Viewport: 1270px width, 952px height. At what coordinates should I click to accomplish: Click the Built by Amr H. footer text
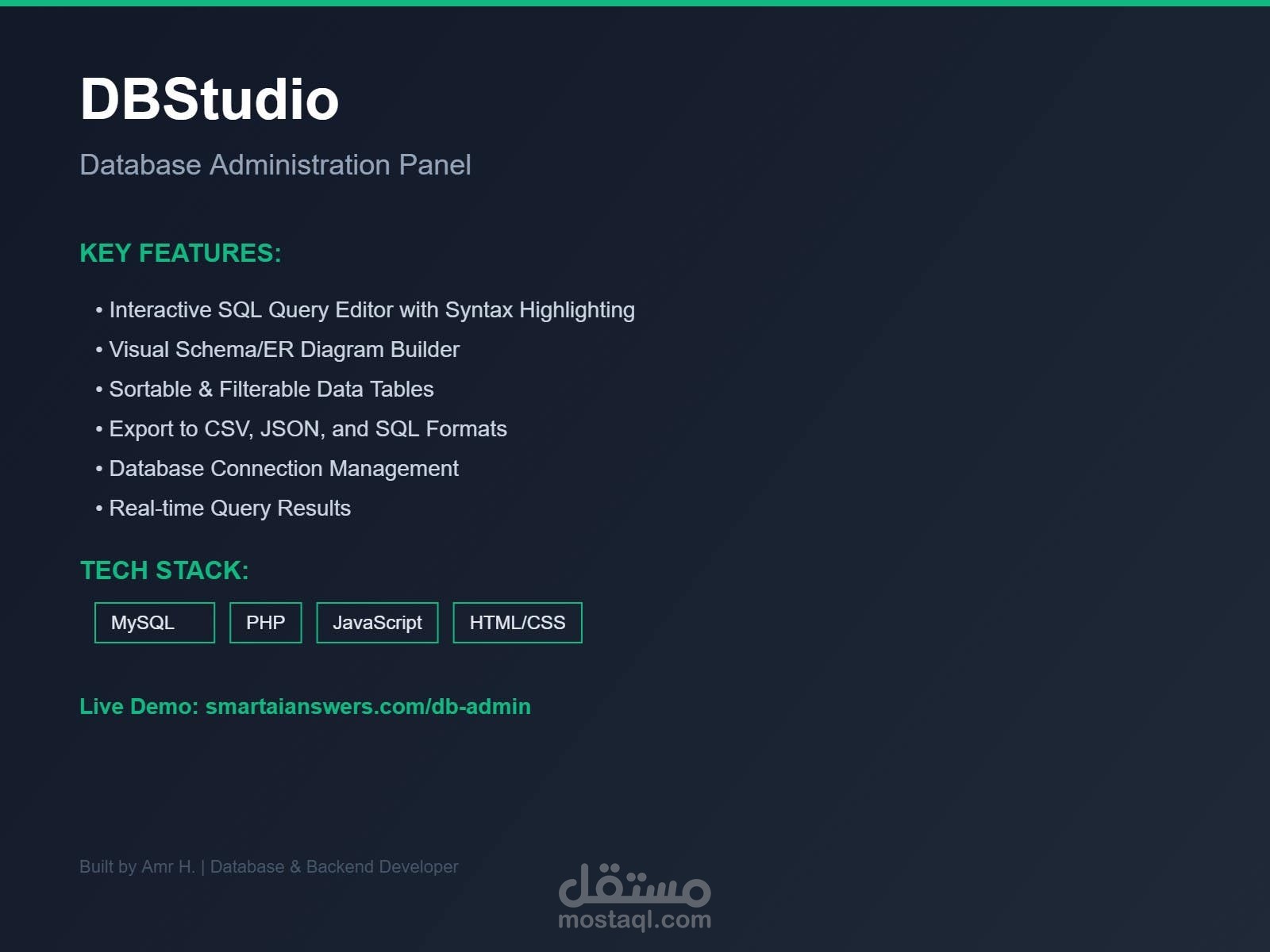pos(269,867)
